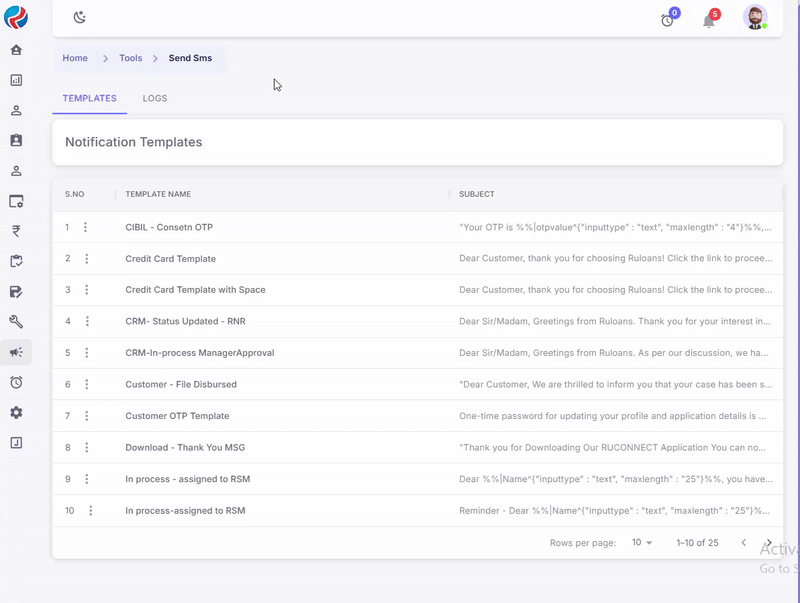Go to the next page of templates
The width and height of the screenshot is (800, 603).
[x=768, y=543]
